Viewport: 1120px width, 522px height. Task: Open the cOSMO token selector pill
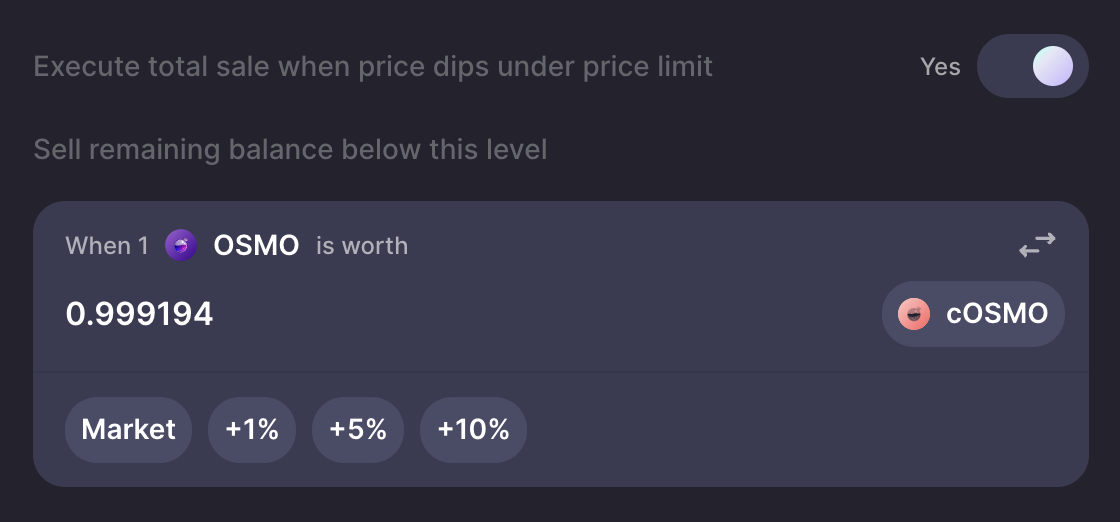tap(973, 314)
